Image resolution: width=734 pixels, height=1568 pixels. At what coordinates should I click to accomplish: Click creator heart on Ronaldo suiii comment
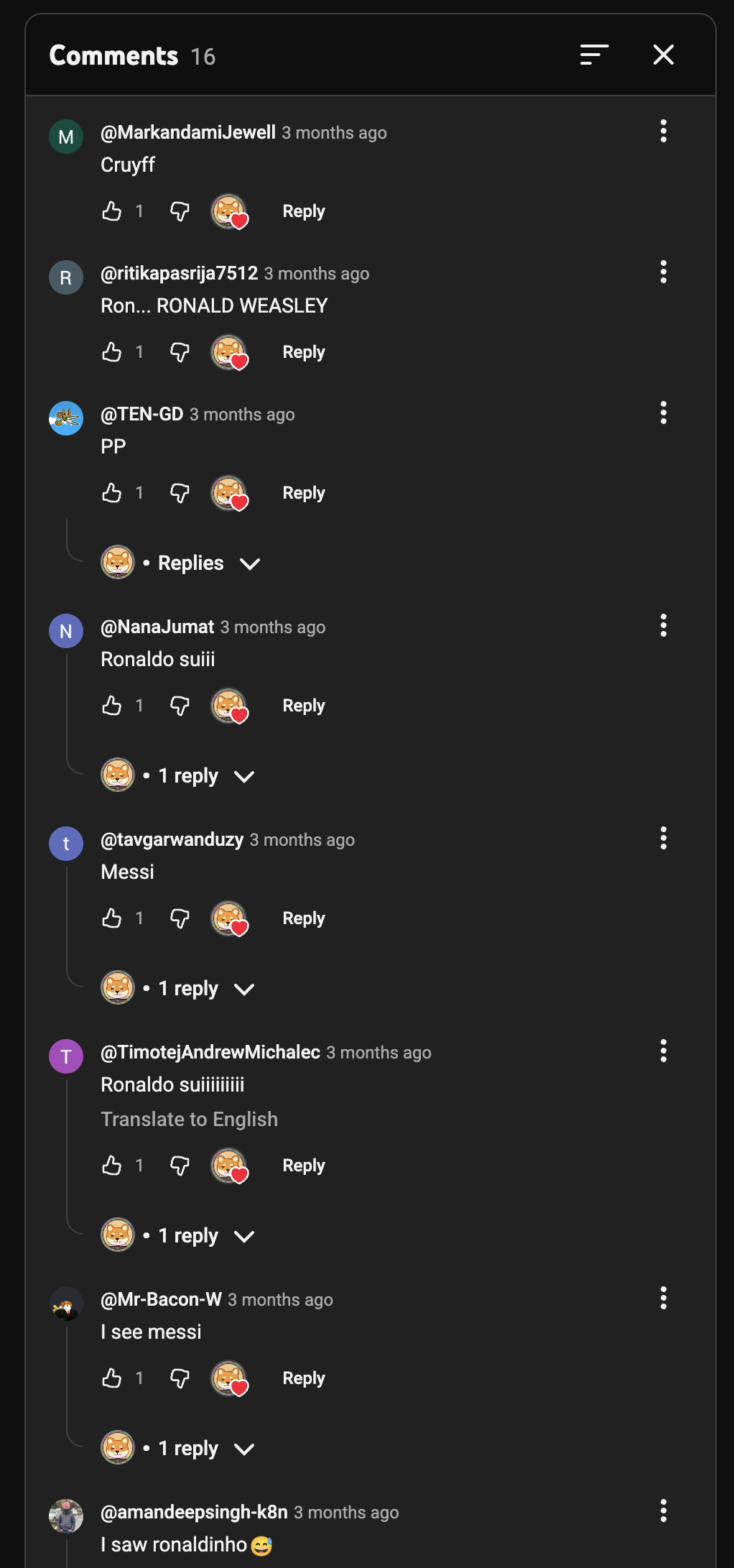229,706
